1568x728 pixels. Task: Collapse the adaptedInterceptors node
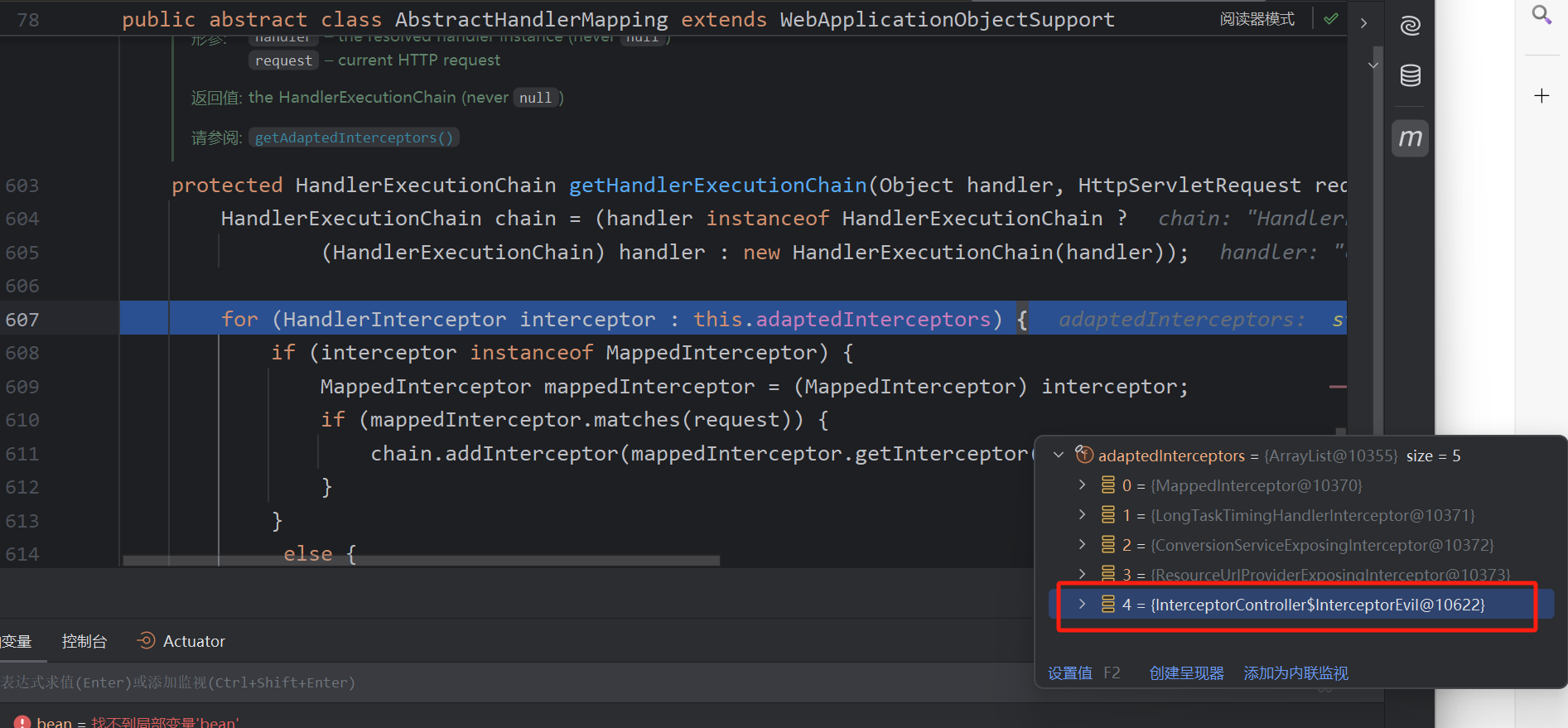1059,455
